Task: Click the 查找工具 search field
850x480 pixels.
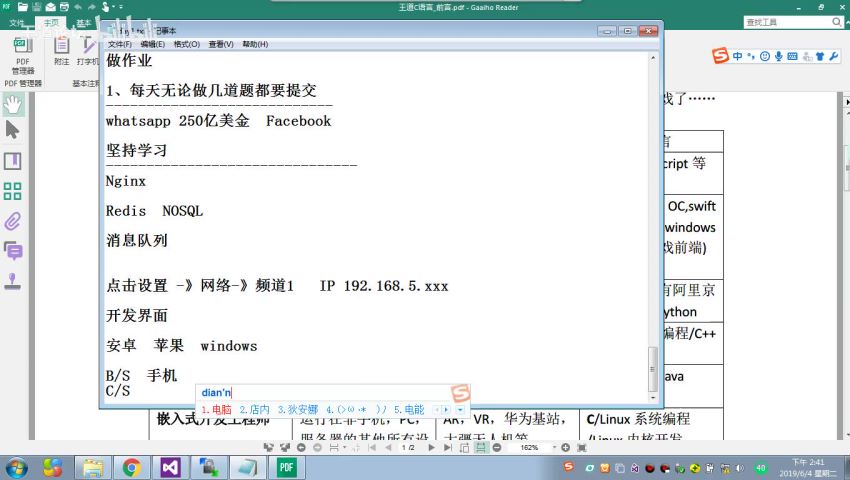Action: [x=788, y=22]
